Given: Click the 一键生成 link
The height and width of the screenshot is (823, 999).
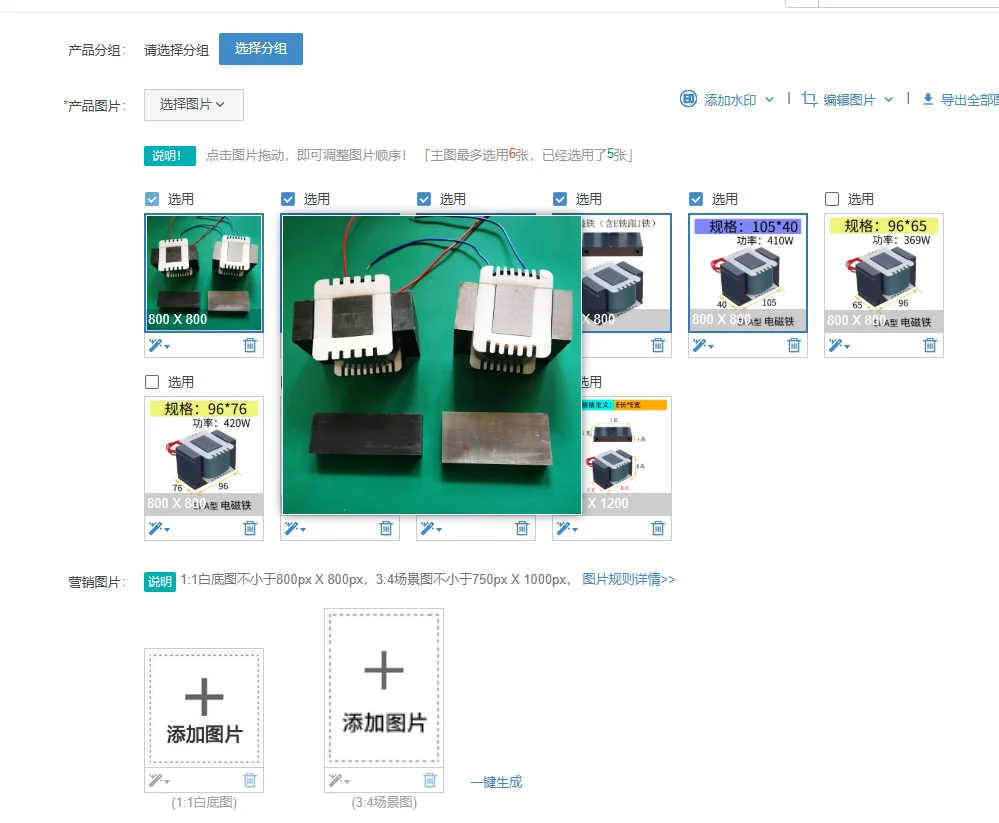Looking at the screenshot, I should 496,782.
